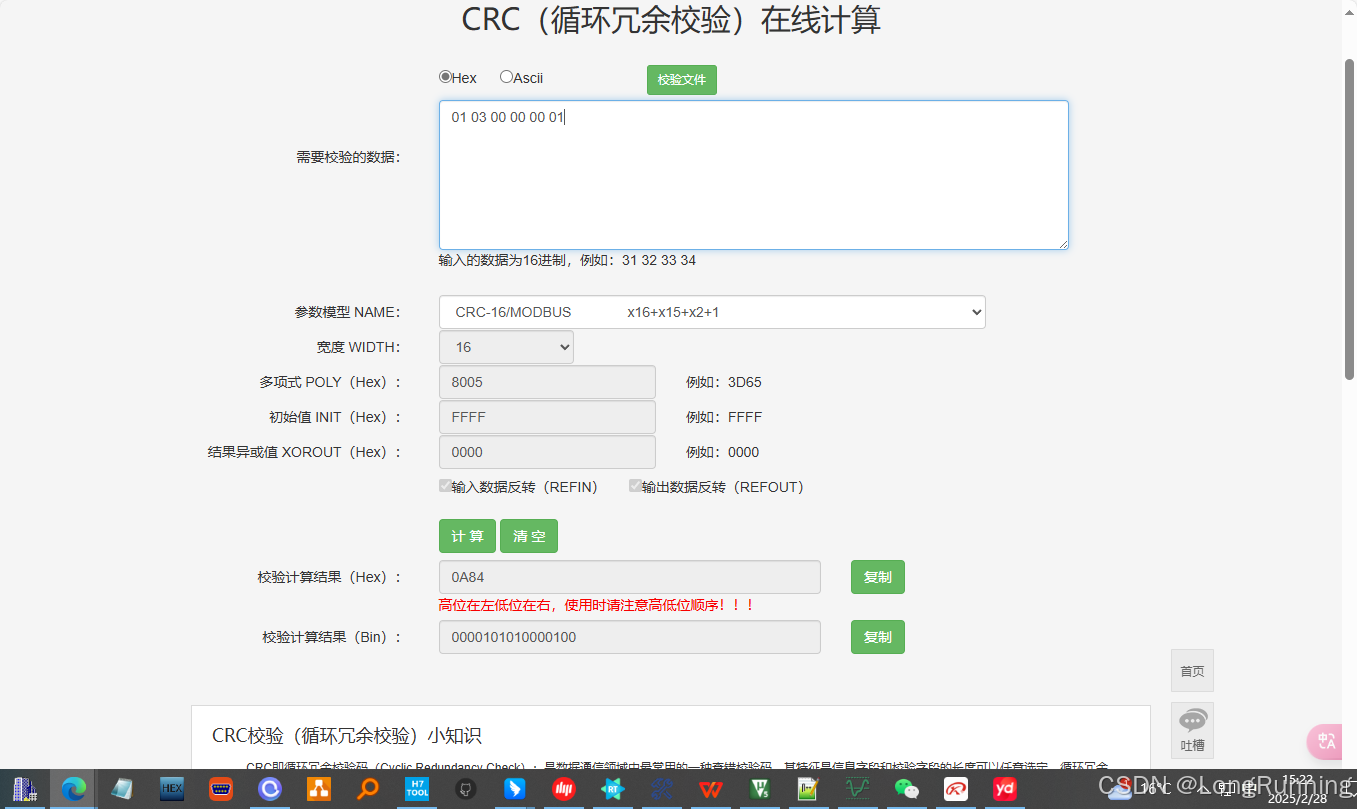
Task: Click the 清空 clear button
Action: pyautogui.click(x=529, y=535)
